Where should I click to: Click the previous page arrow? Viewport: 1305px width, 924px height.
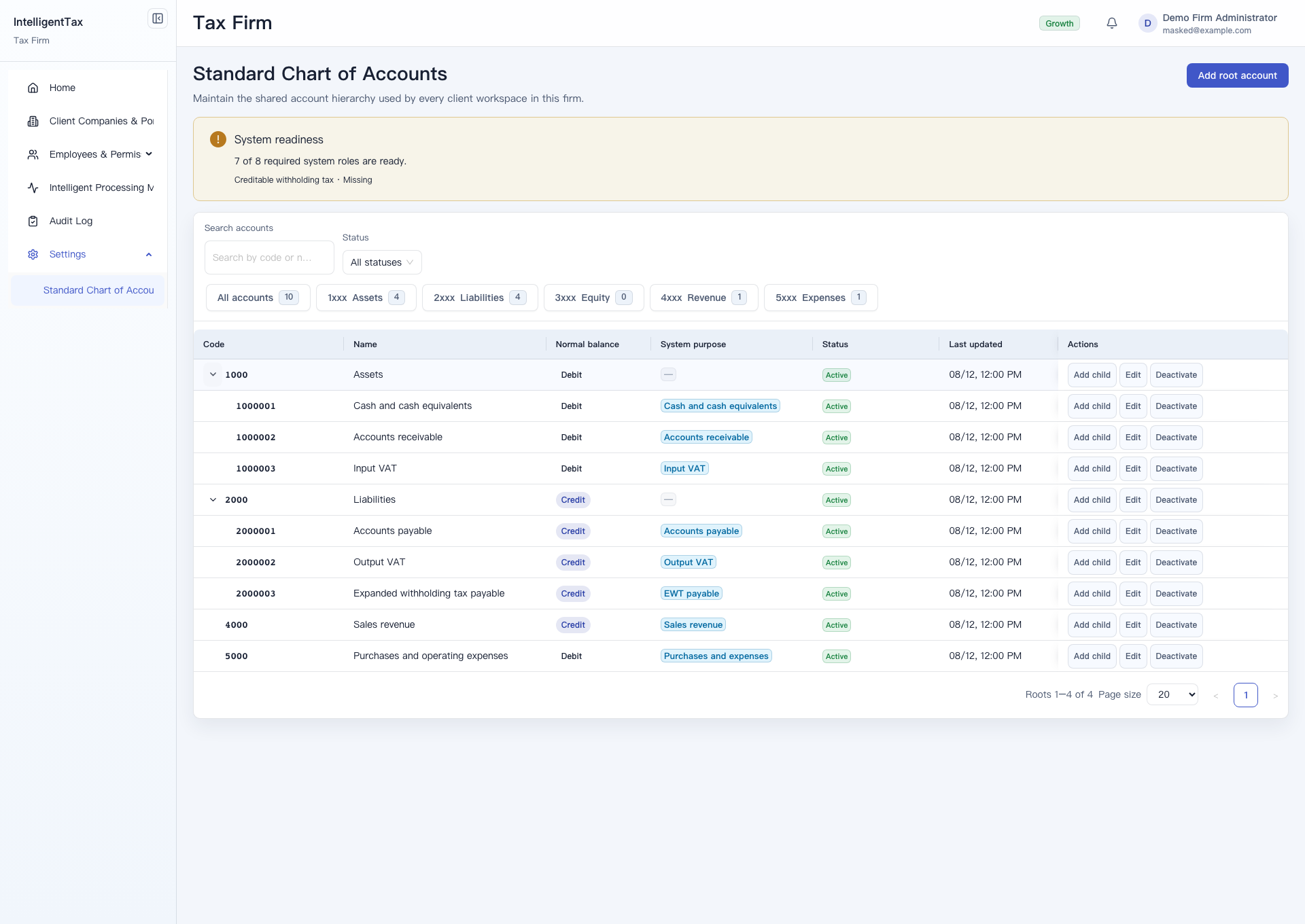tap(1215, 695)
